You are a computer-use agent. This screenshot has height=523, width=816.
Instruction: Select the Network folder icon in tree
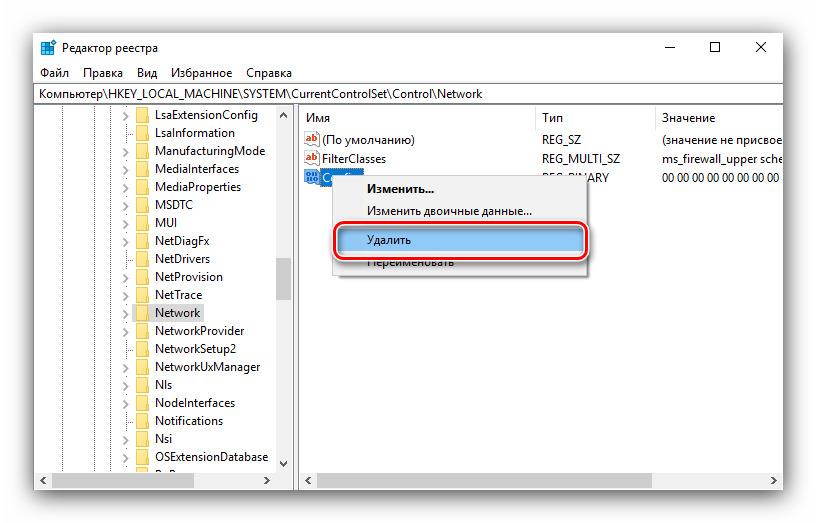point(141,313)
